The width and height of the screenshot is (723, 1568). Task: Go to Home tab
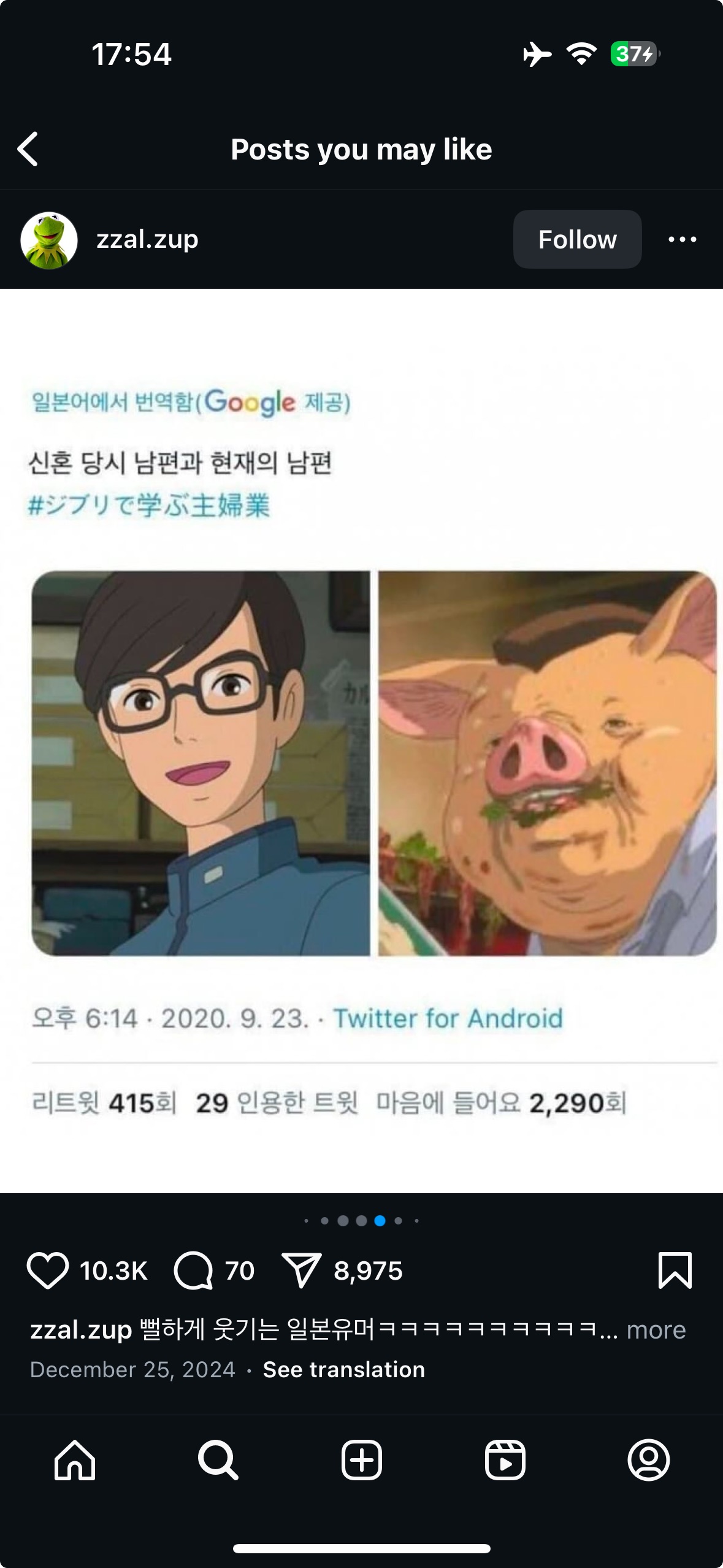[x=75, y=1460]
